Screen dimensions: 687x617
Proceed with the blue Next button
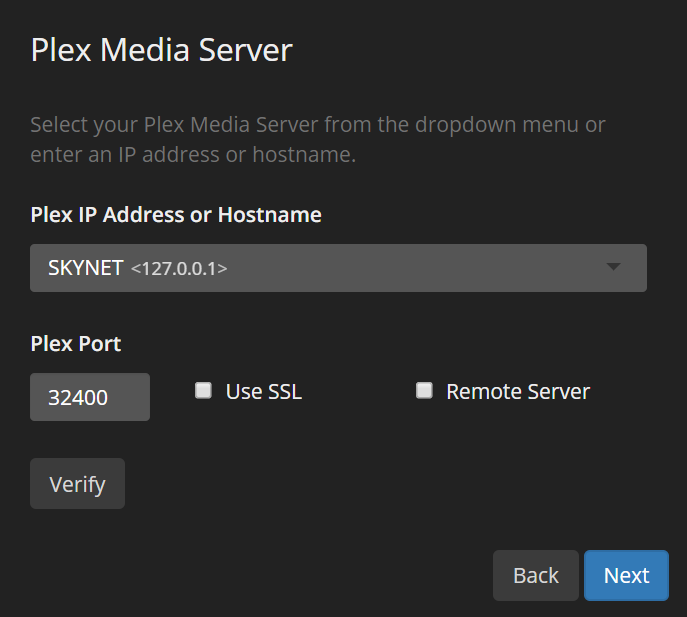tap(626, 575)
